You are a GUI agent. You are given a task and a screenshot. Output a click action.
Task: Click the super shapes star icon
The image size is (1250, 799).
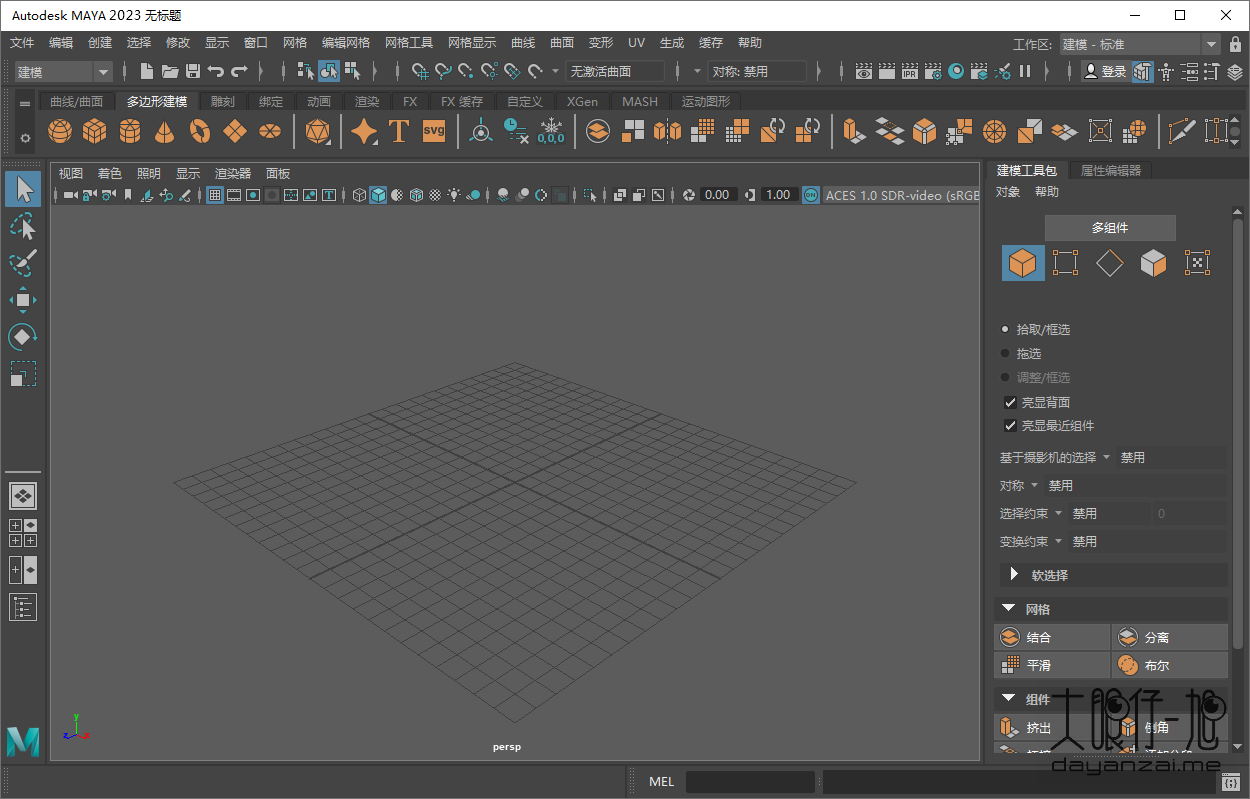click(364, 131)
